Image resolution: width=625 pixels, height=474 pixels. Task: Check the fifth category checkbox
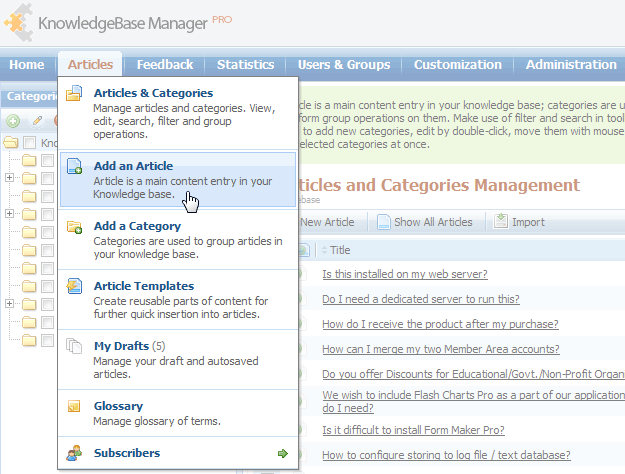pos(47,232)
